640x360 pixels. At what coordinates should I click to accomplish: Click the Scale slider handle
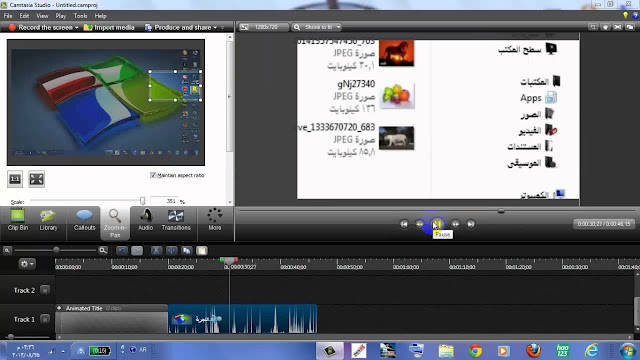142,200
